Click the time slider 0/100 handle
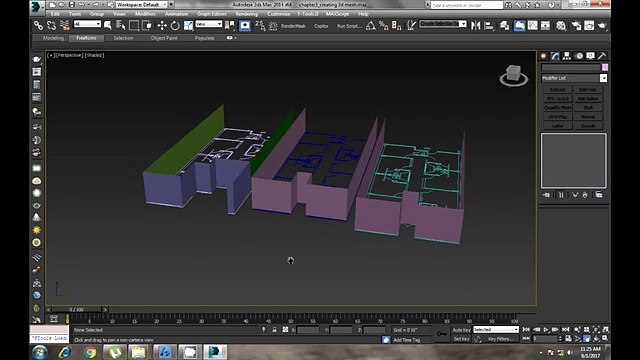 (x=76, y=310)
